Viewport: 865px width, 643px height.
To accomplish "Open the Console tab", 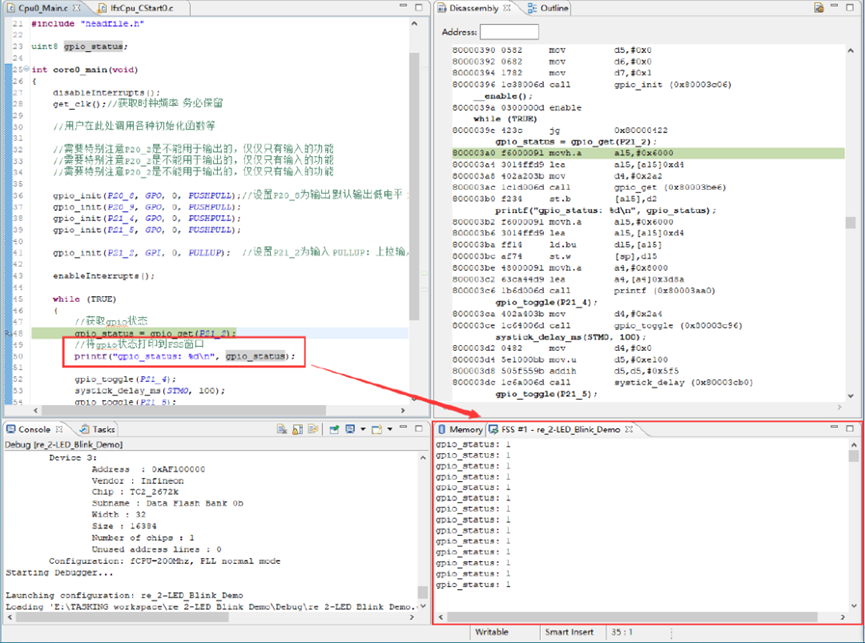I will 34,429.
